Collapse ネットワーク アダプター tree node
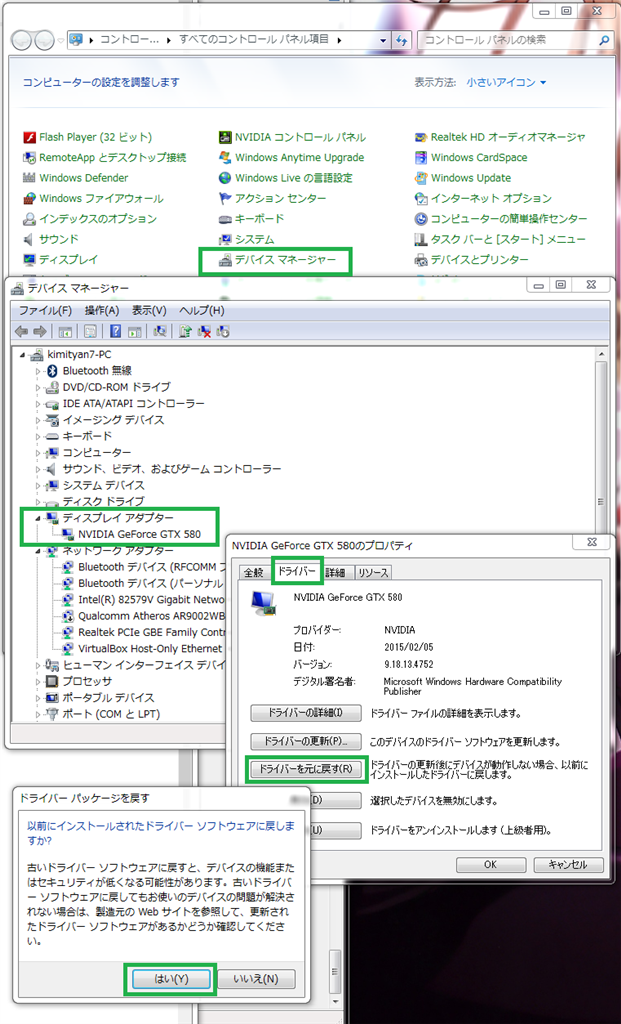 click(37, 551)
